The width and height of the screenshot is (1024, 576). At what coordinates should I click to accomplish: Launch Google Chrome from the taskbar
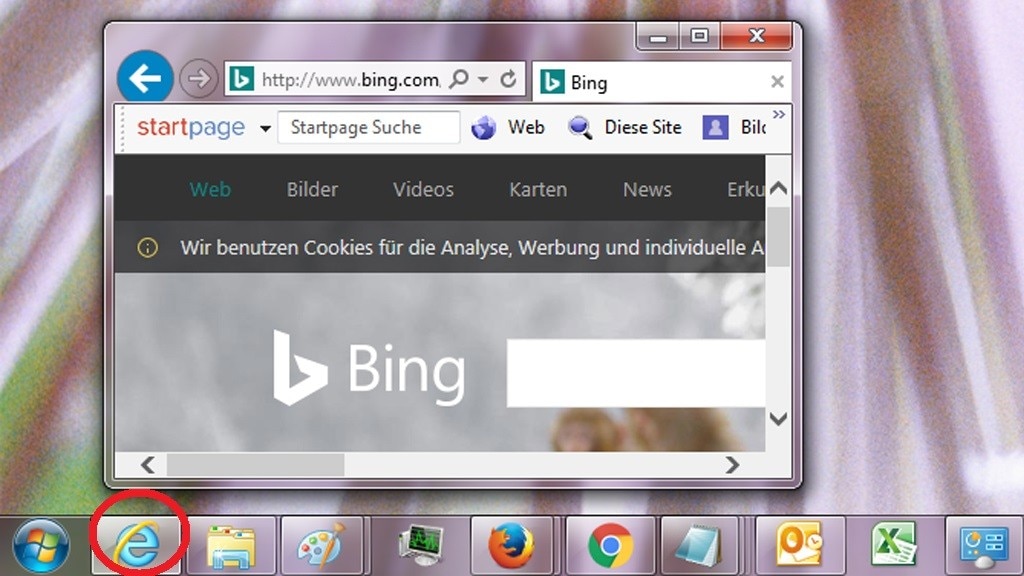tap(610, 546)
